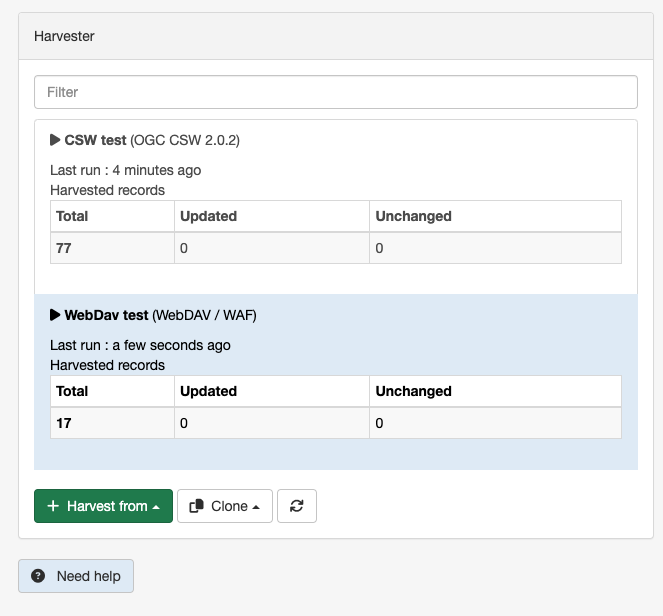
Task: Open the Clone dropdown caret
Action: click(256, 507)
